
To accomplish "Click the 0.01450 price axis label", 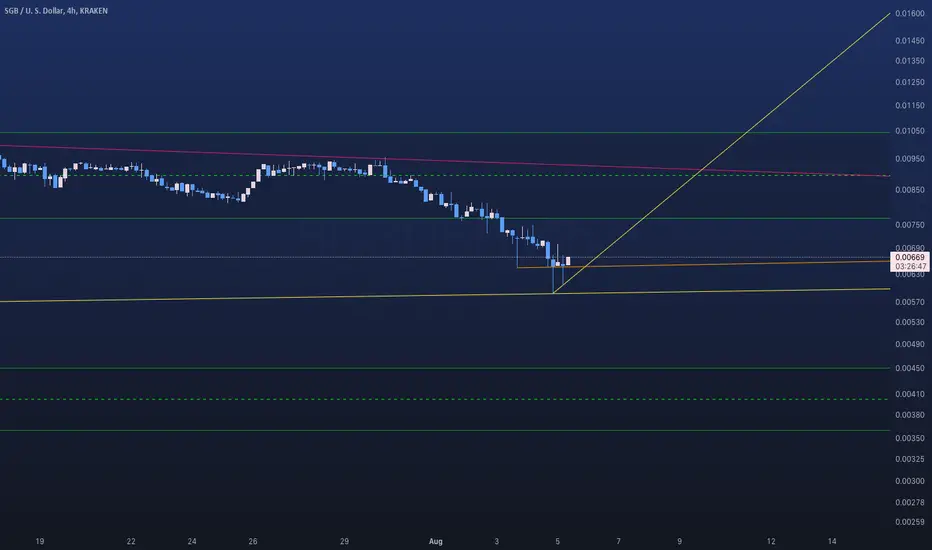I will coord(909,40).
